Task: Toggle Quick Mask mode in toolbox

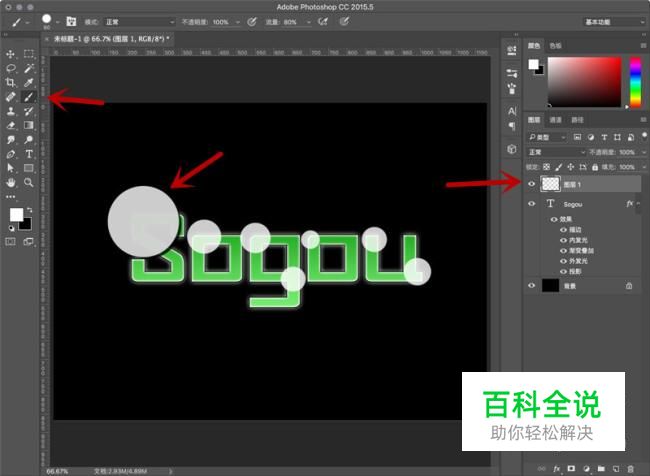Action: coord(10,241)
